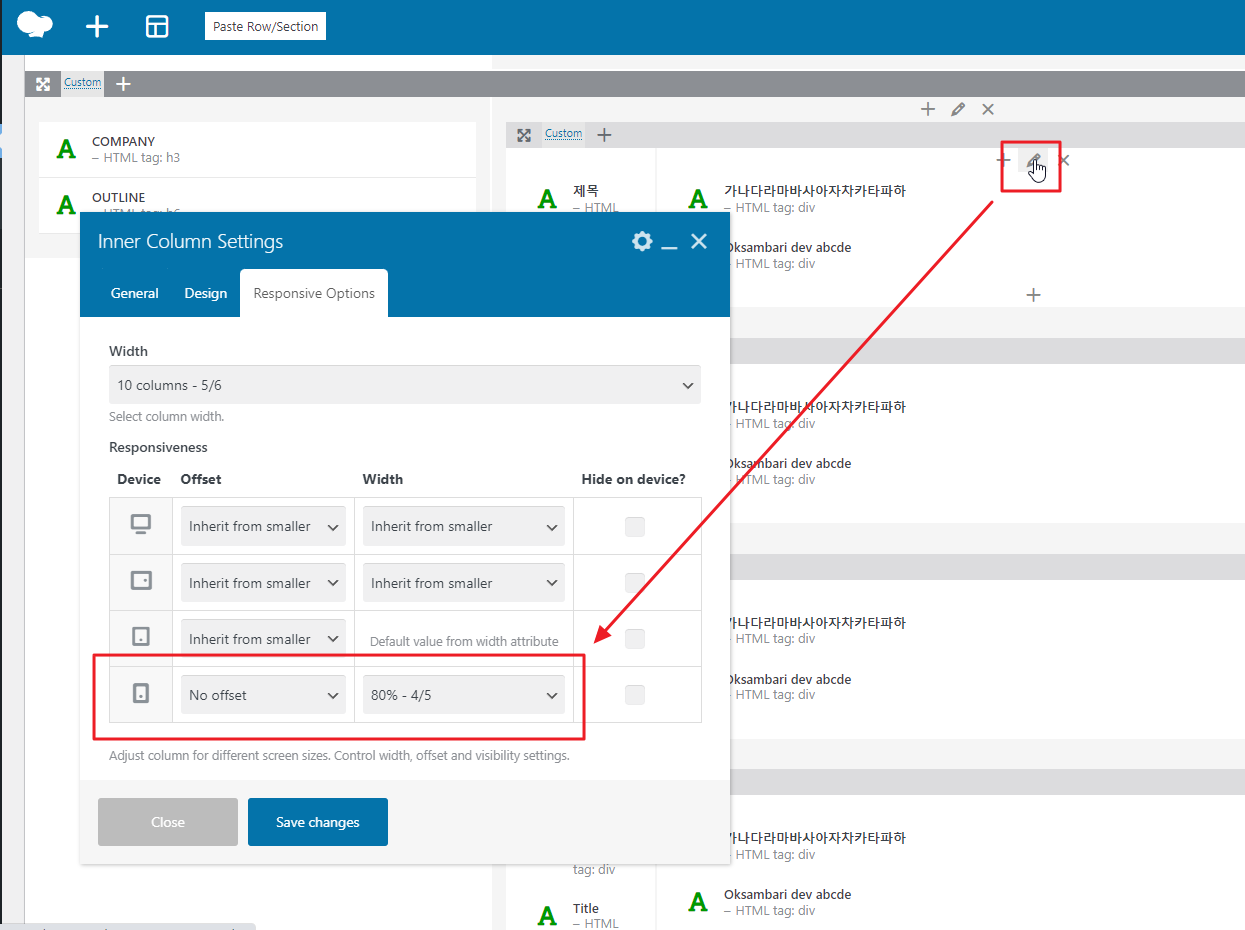Screen dimensions: 1245x930
Task: Click move handle icon of left Custom row
Action: (43, 84)
